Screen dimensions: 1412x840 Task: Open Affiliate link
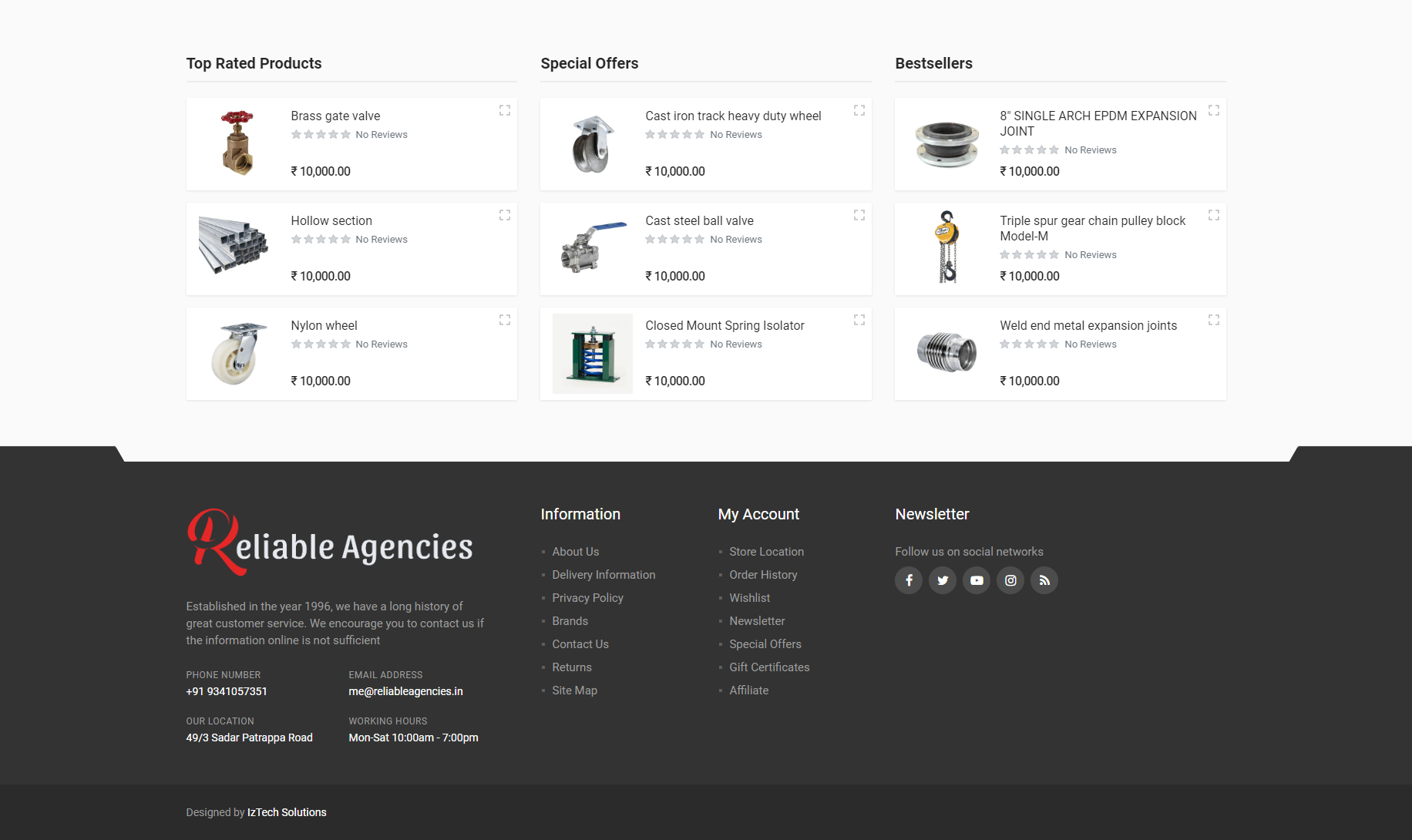pos(748,690)
